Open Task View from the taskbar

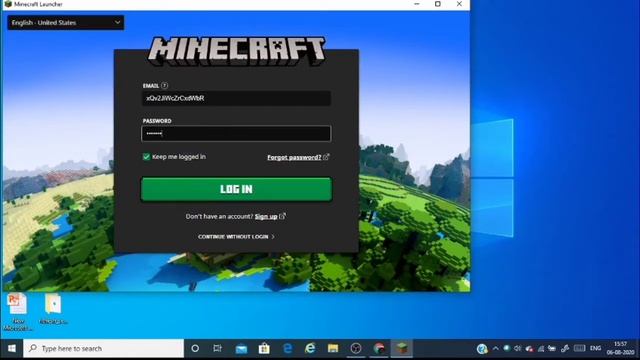tap(218, 348)
